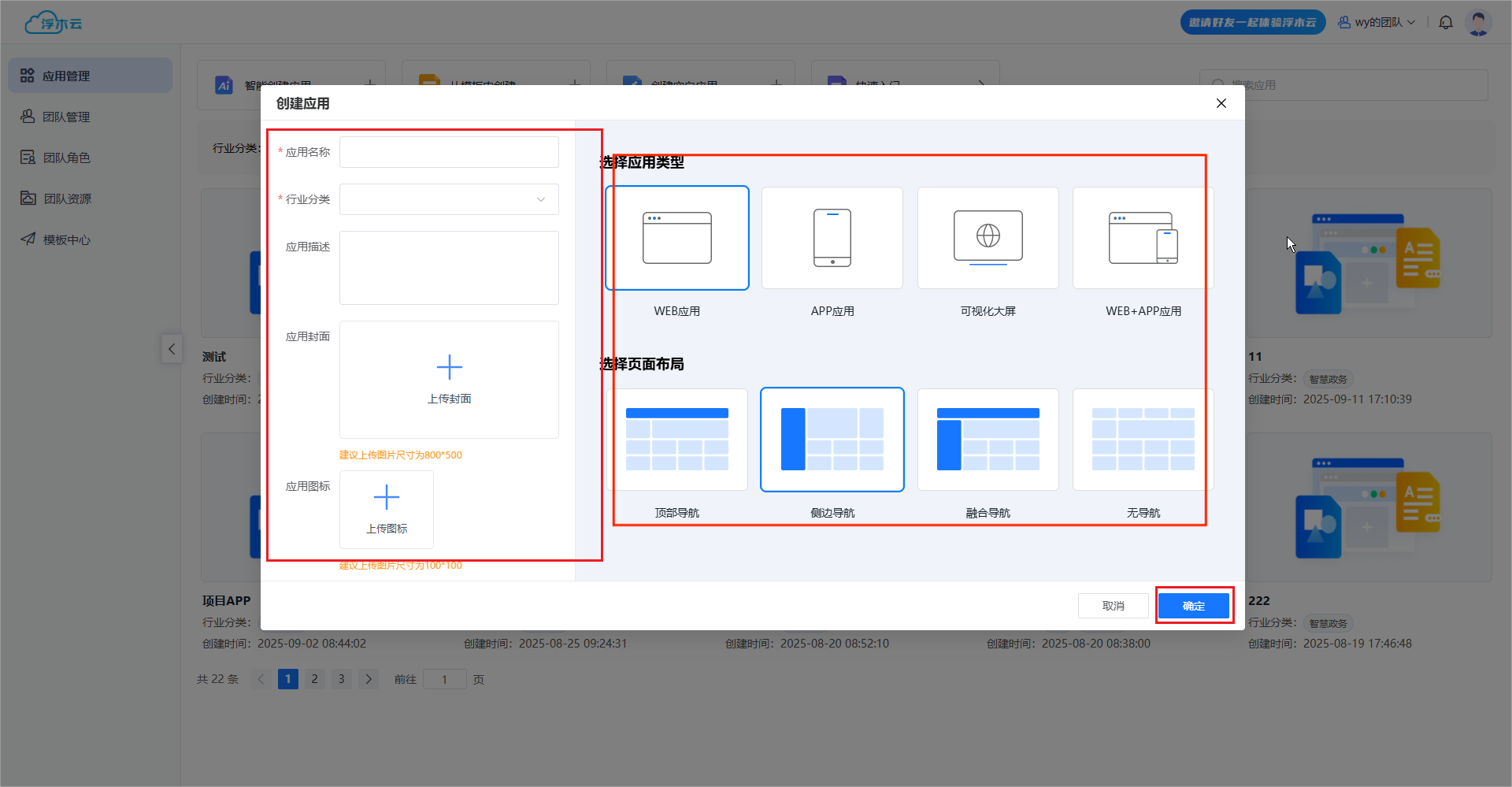Choose the WEB+APP应用 type icon
Viewport: 1512px width, 787px height.
click(x=1143, y=238)
